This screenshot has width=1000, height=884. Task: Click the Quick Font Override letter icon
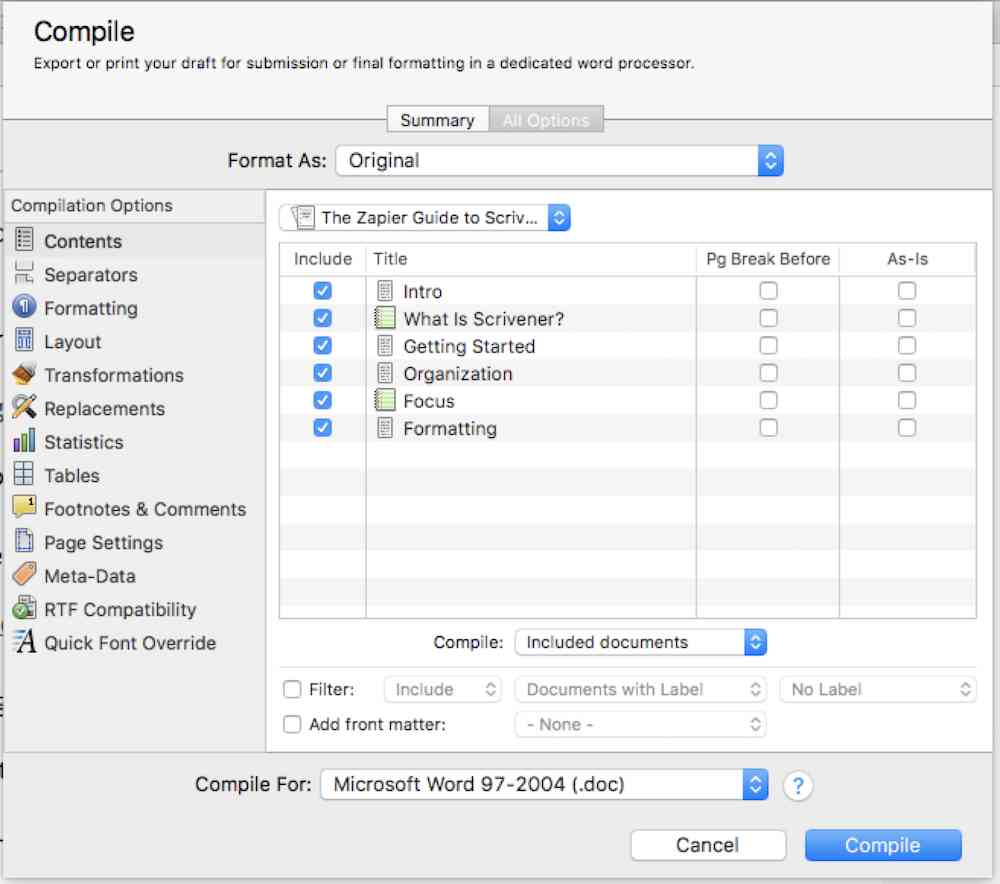[24, 642]
